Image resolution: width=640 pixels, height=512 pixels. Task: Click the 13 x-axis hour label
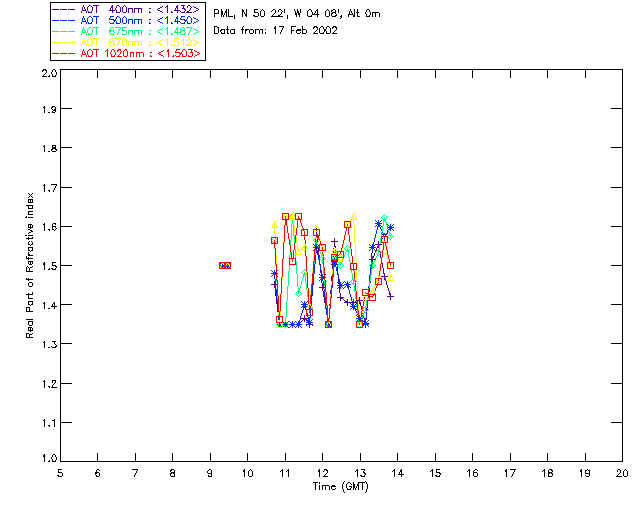[360, 473]
